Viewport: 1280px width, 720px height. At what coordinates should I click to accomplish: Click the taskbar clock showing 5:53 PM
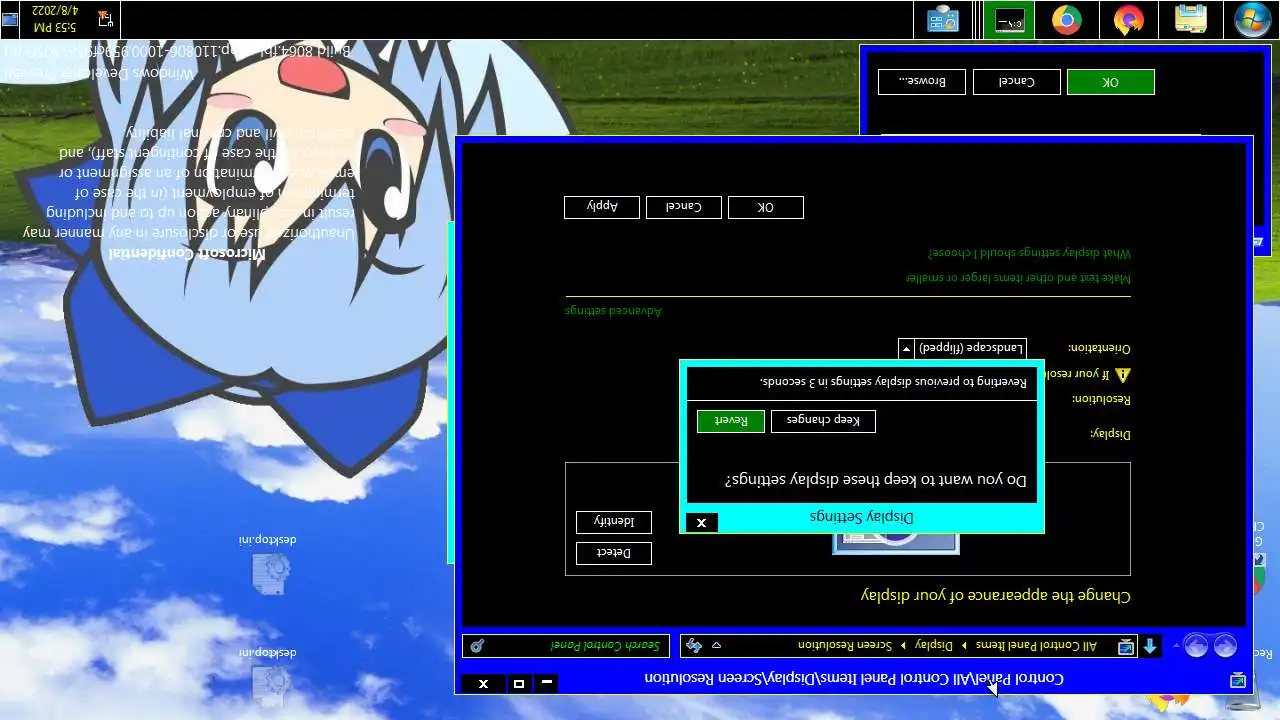[53, 17]
